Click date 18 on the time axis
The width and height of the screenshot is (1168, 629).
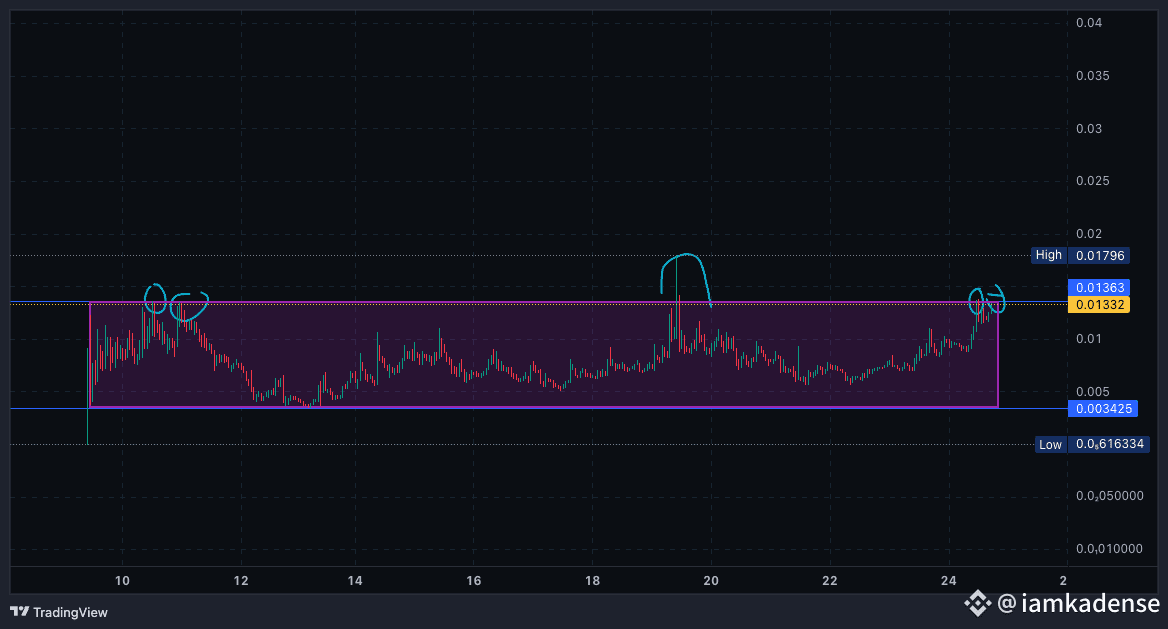[x=592, y=581]
